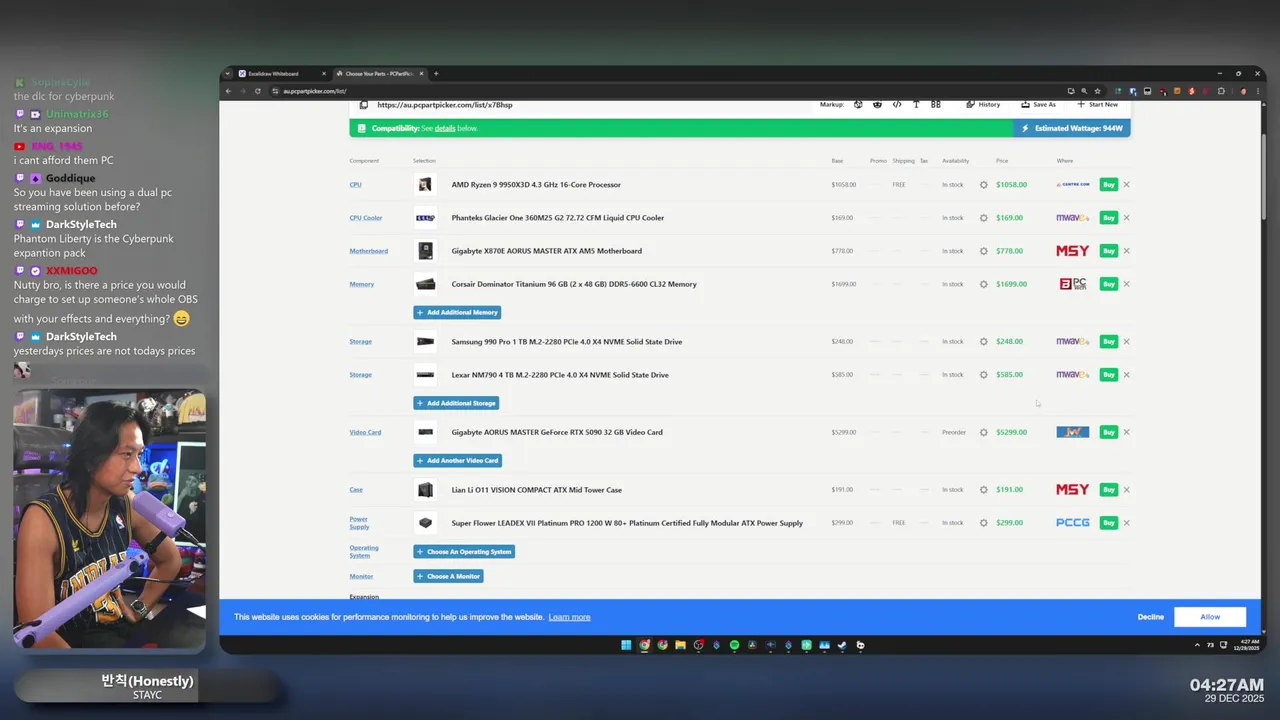The image size is (1280, 720).
Task: Start New part list
Action: (x=1097, y=104)
